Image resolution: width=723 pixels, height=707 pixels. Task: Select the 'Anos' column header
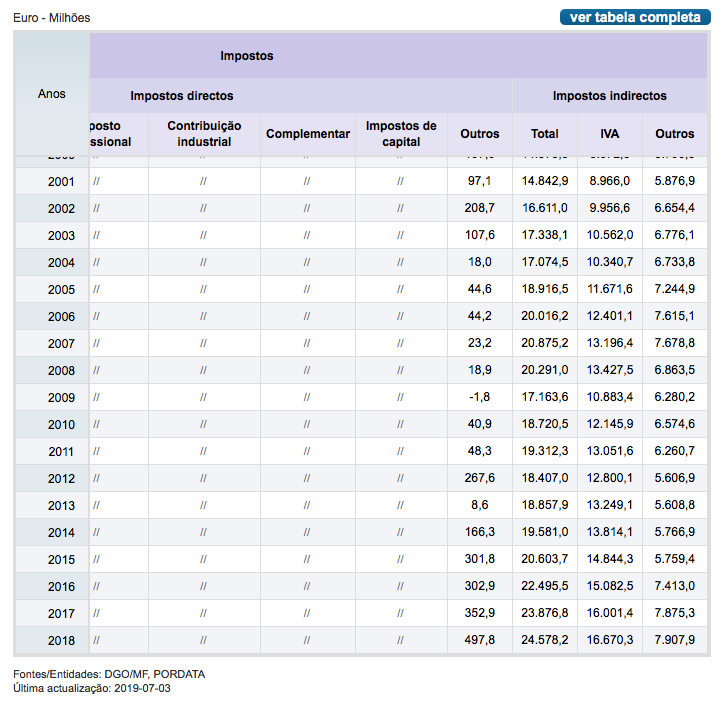(x=52, y=93)
